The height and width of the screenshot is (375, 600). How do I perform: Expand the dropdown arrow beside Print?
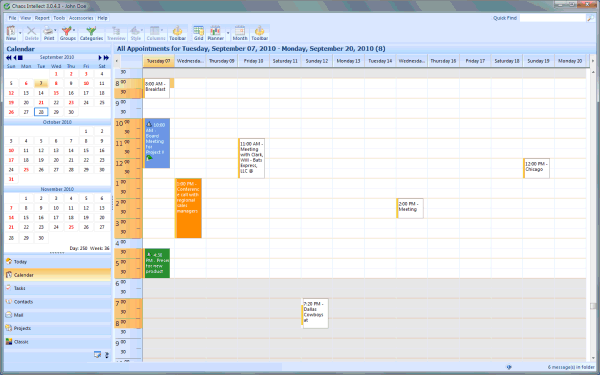pos(55,30)
